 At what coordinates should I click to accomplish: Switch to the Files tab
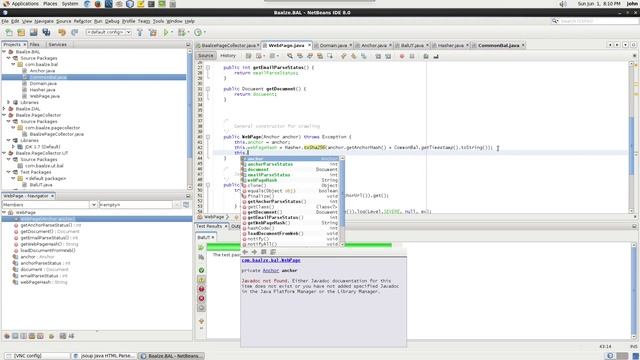coord(35,44)
